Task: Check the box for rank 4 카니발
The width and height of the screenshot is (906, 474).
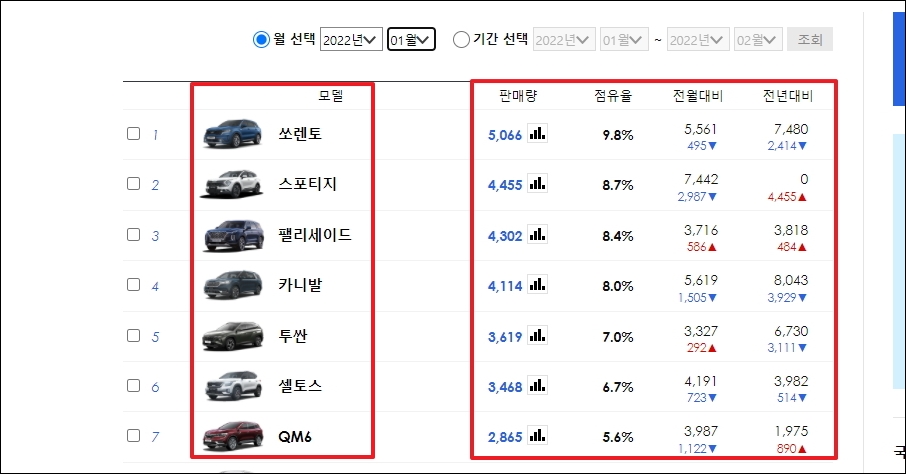Action: point(133,284)
